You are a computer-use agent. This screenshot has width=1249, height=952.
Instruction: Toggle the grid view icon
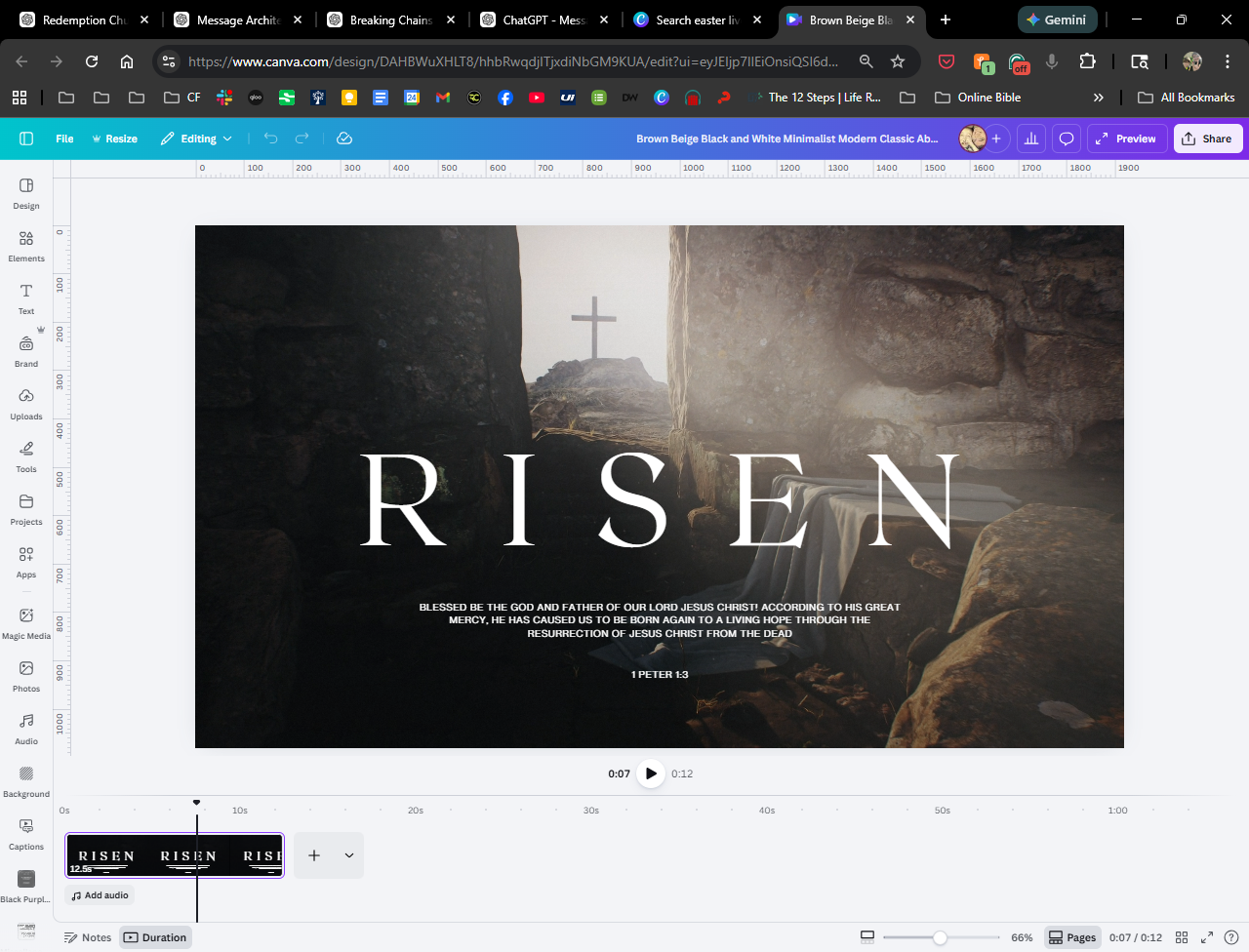click(x=1182, y=937)
